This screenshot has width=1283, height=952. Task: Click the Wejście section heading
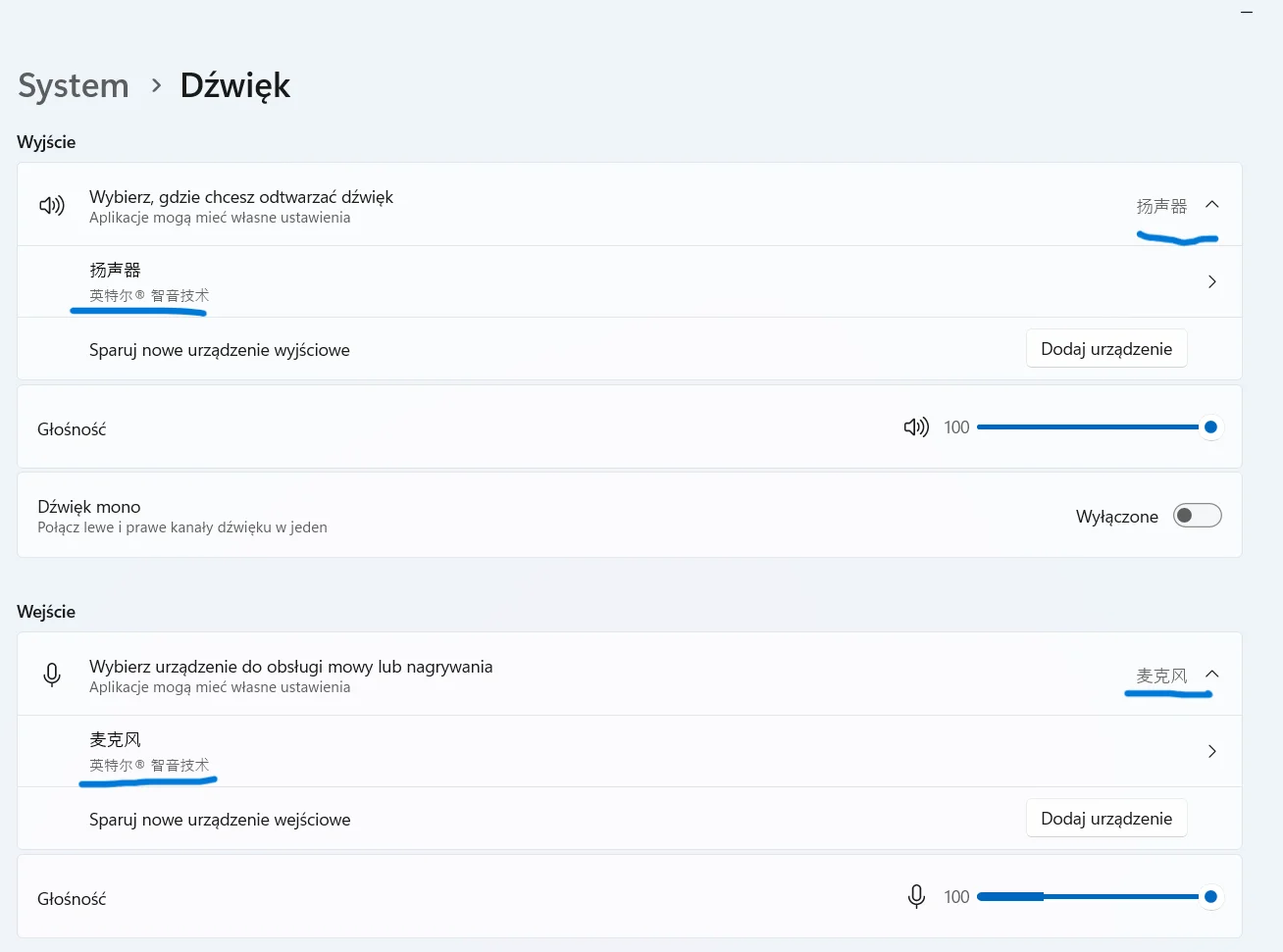tap(46, 612)
